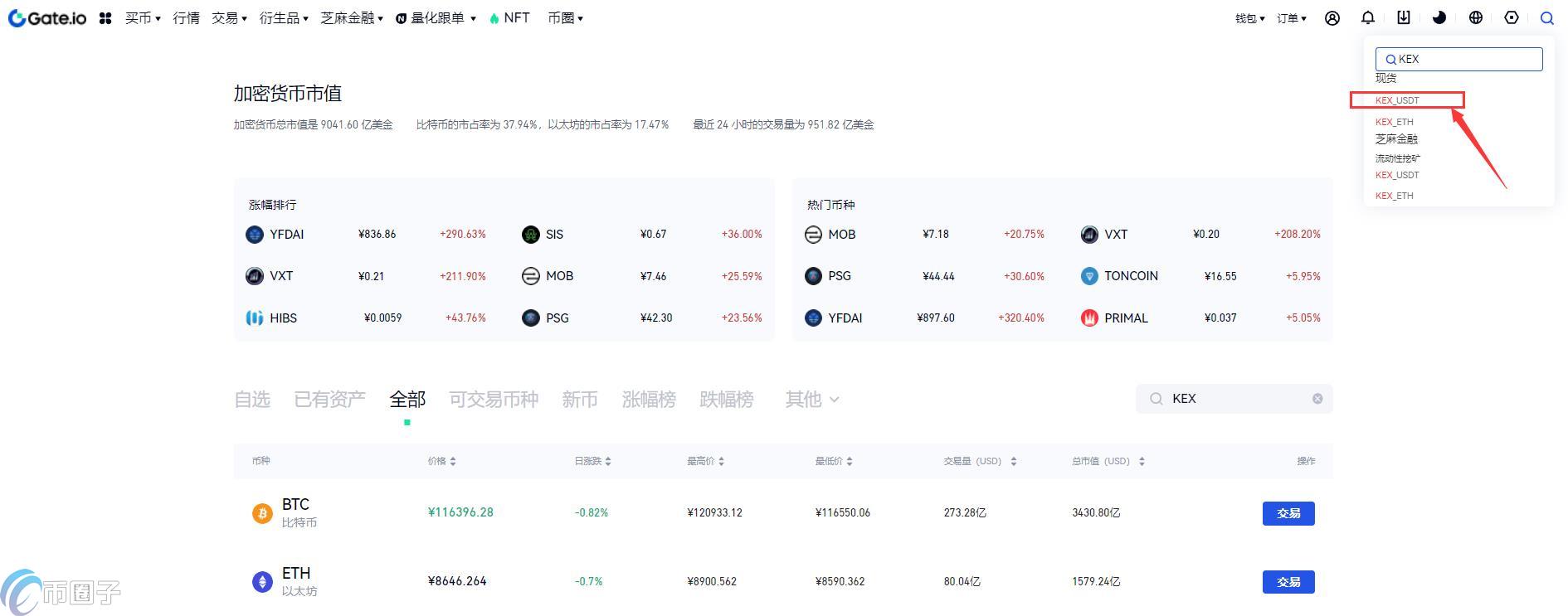Click the NFT flame icon

[494, 18]
